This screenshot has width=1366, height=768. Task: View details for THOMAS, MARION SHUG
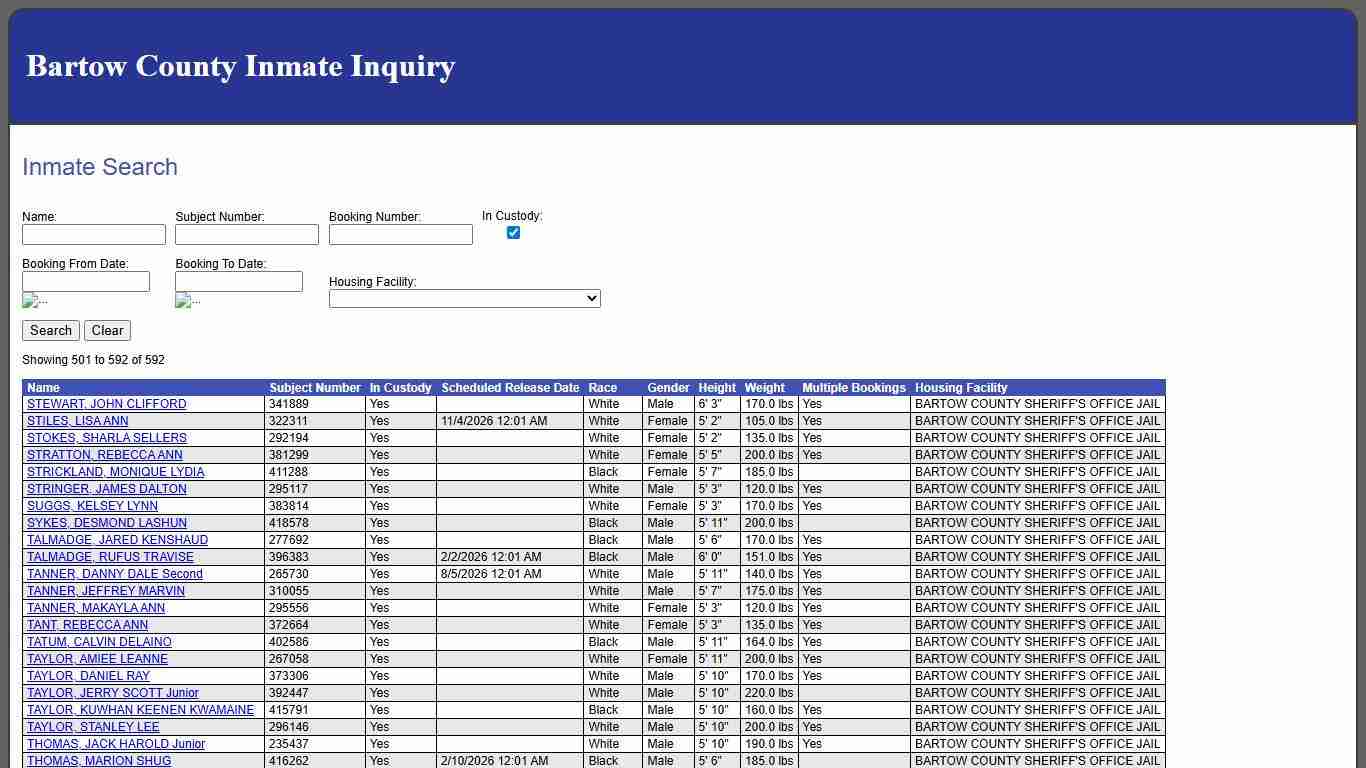click(x=97, y=760)
